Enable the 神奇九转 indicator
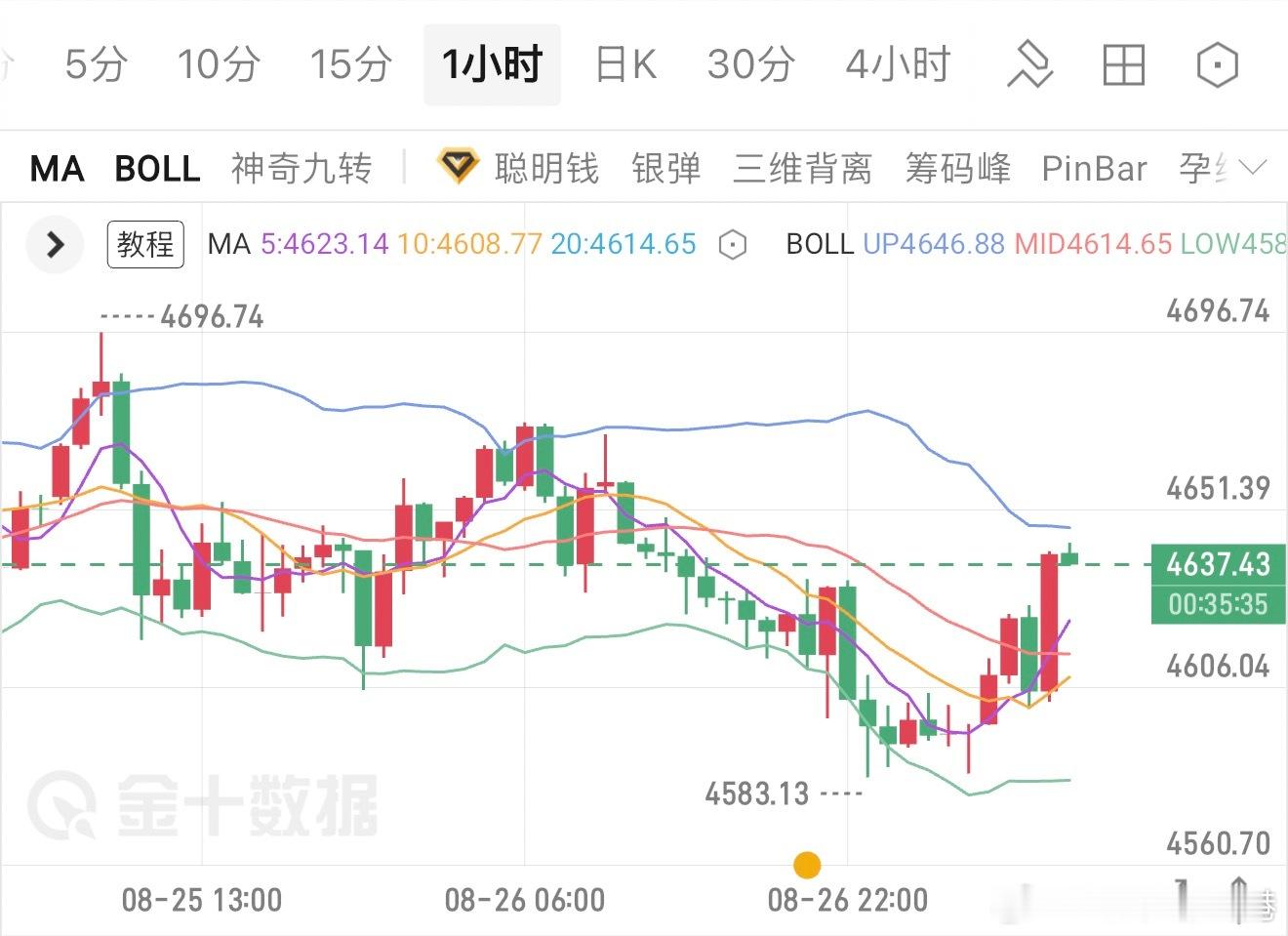This screenshot has width=1288, height=936. tap(302, 169)
